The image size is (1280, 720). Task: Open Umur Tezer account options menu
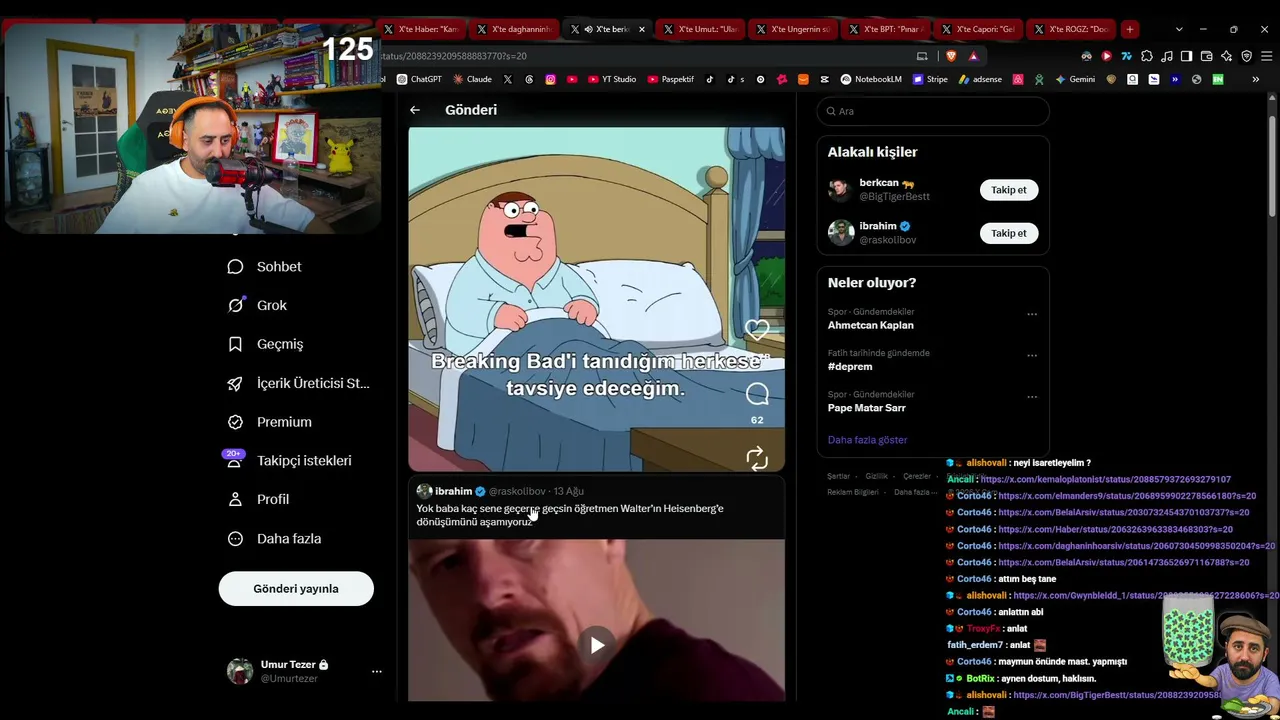[377, 671]
